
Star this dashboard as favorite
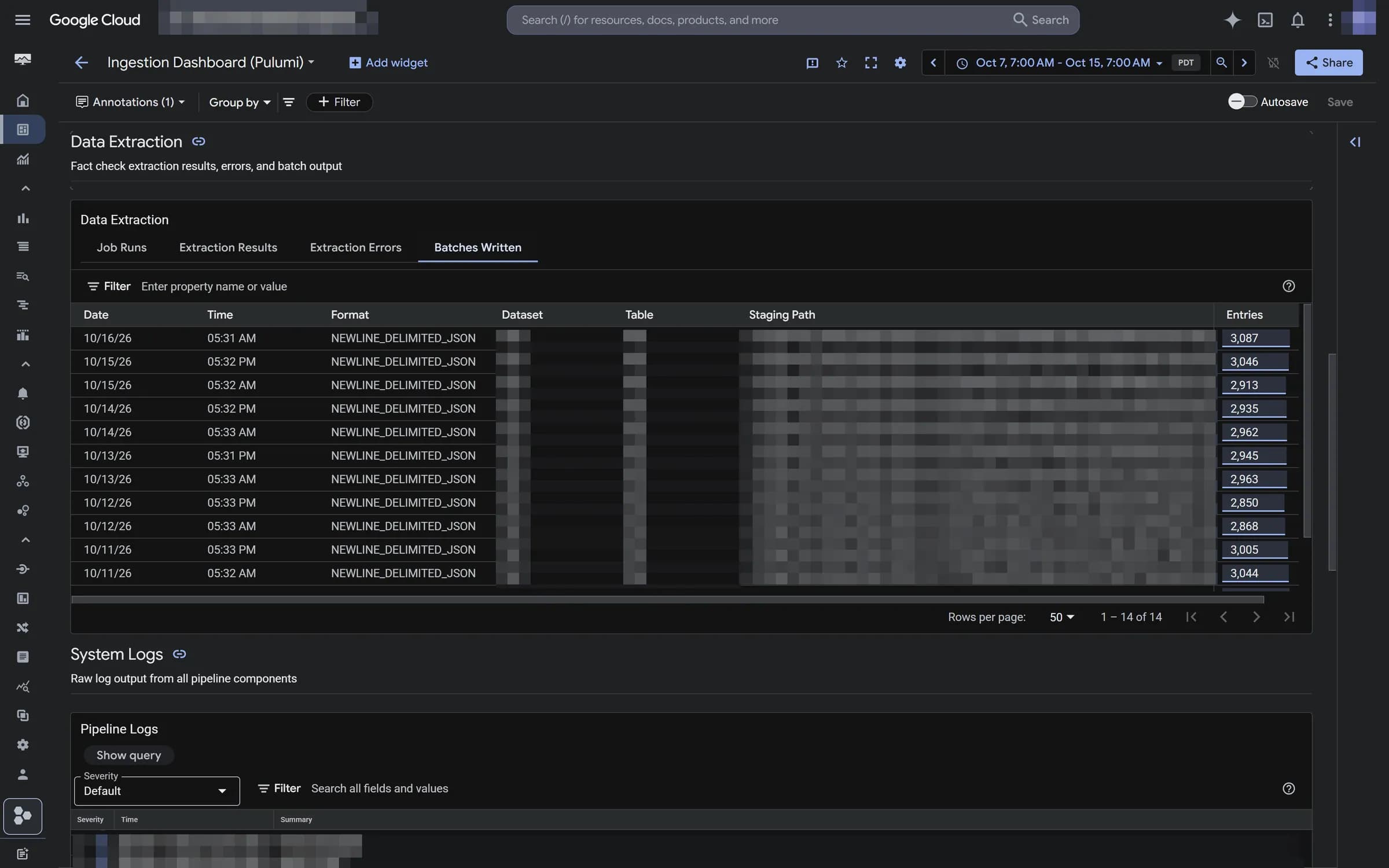pos(842,62)
